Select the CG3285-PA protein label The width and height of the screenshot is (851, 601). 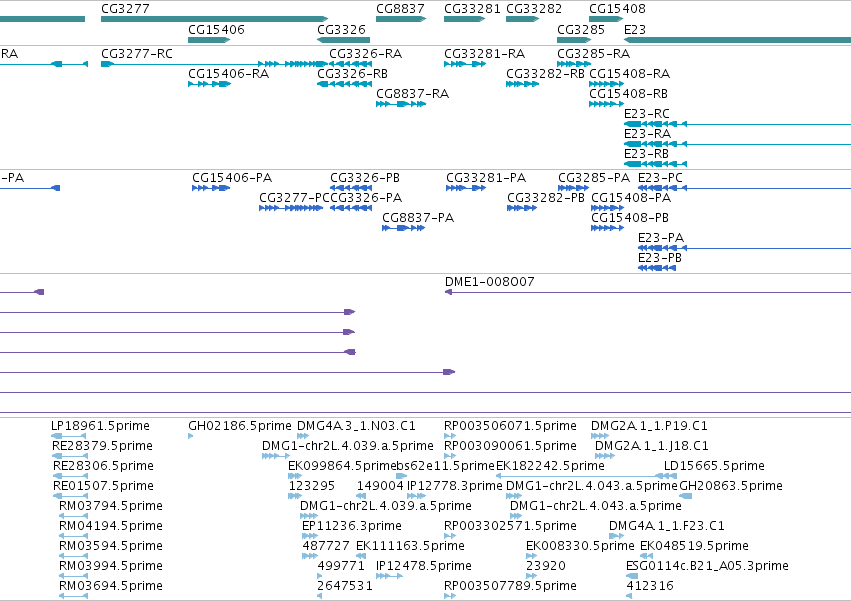tap(594, 178)
